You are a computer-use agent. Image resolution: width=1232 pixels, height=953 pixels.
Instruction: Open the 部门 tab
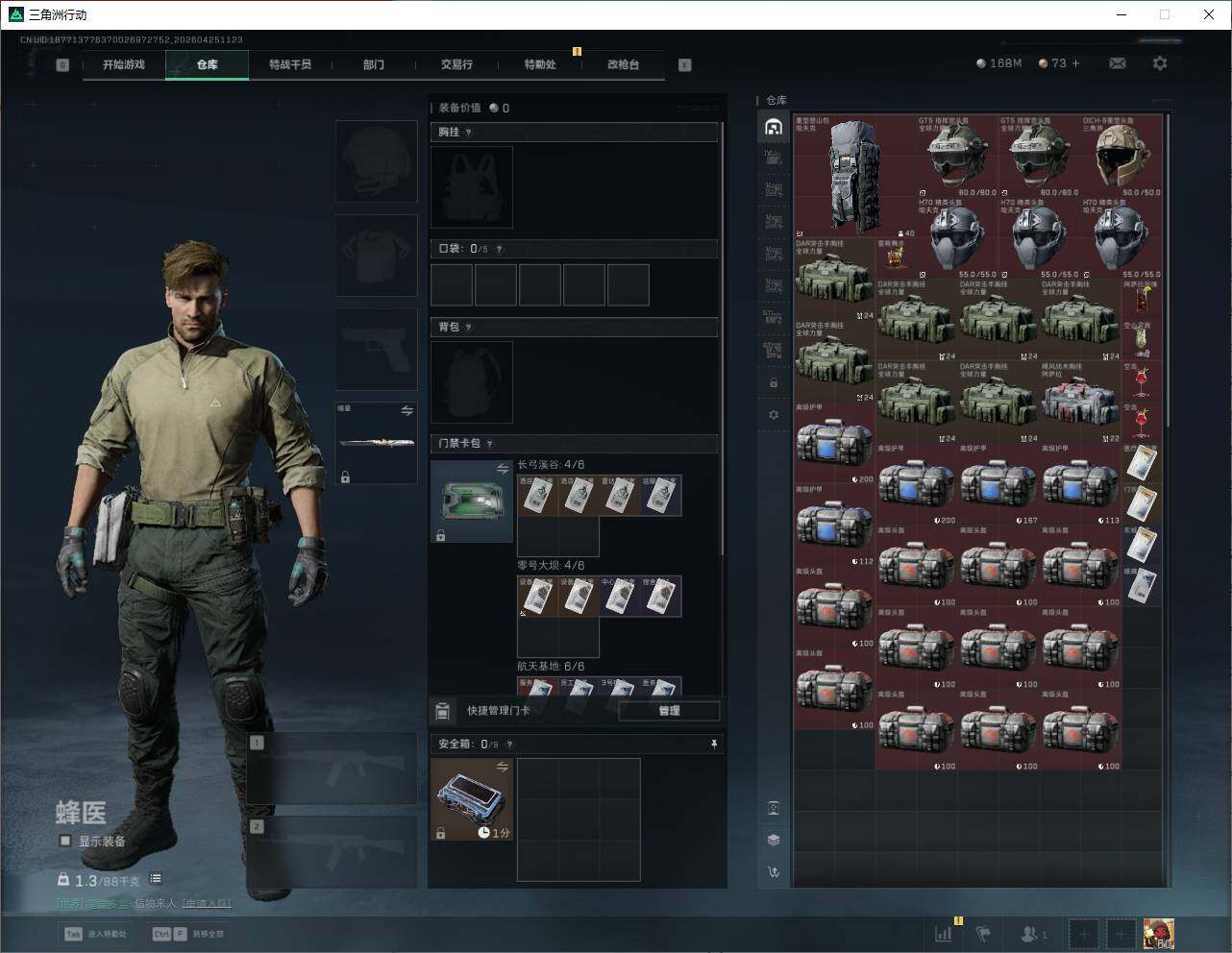point(374,64)
